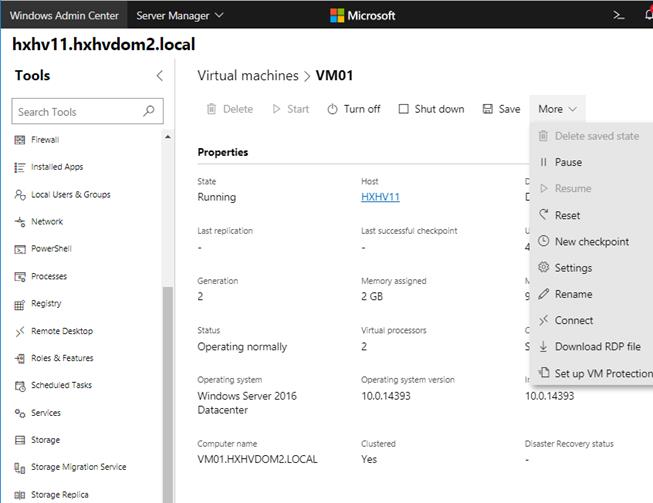Click the tools list scroll-up arrow
Image resolution: width=653 pixels, height=503 pixels.
point(167,137)
